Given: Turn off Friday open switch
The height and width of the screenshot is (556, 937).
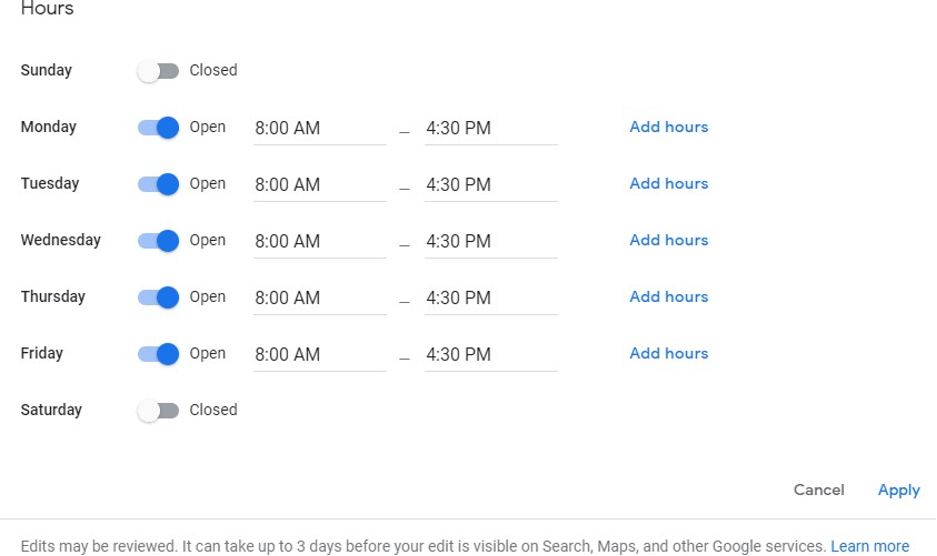Looking at the screenshot, I should pos(158,354).
